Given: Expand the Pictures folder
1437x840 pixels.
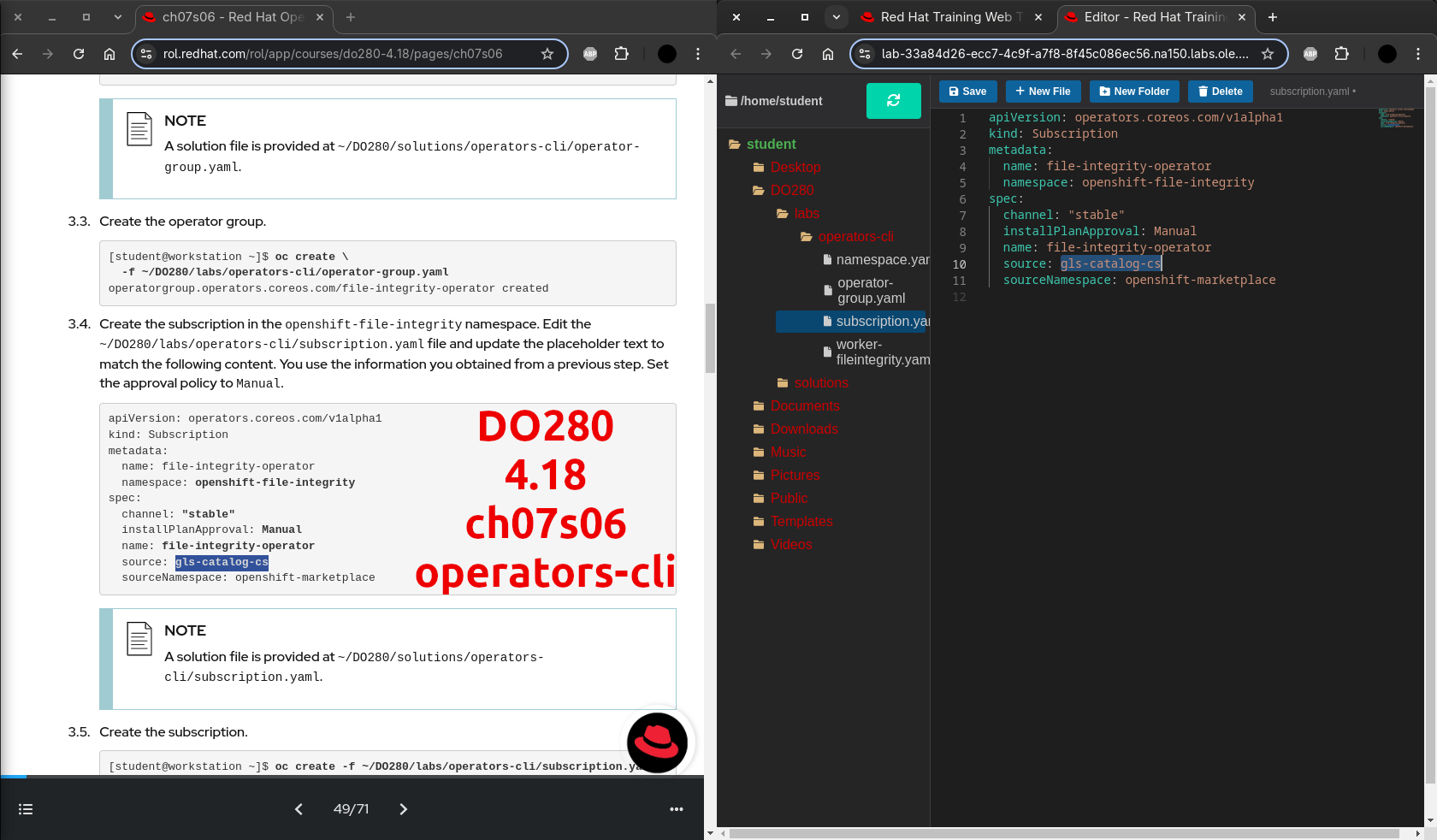Looking at the screenshot, I should click(786, 476).
